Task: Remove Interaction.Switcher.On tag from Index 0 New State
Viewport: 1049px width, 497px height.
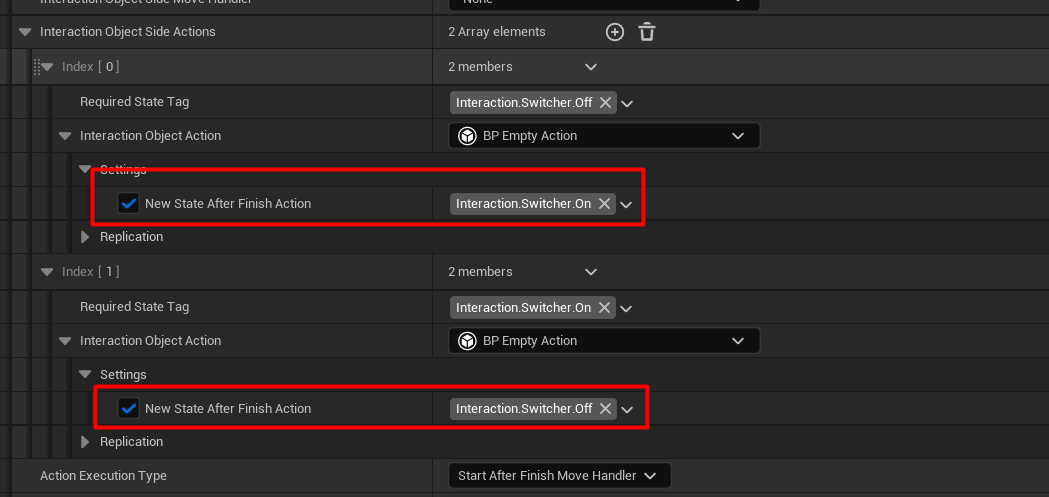Action: pyautogui.click(x=605, y=204)
